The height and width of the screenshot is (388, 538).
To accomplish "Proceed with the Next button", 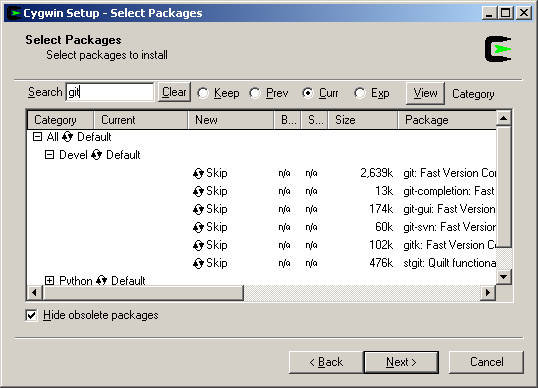I will tap(401, 362).
